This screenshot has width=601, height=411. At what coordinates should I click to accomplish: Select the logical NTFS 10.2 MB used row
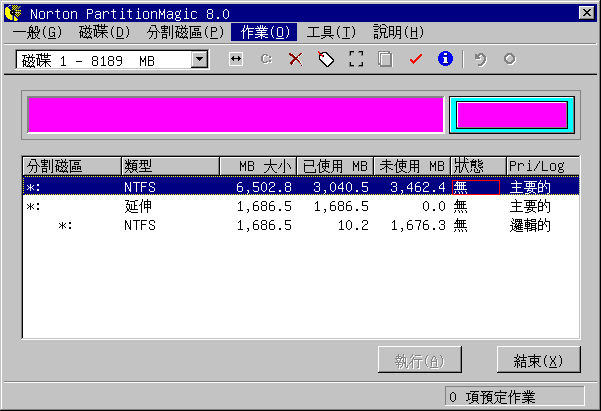tap(301, 225)
